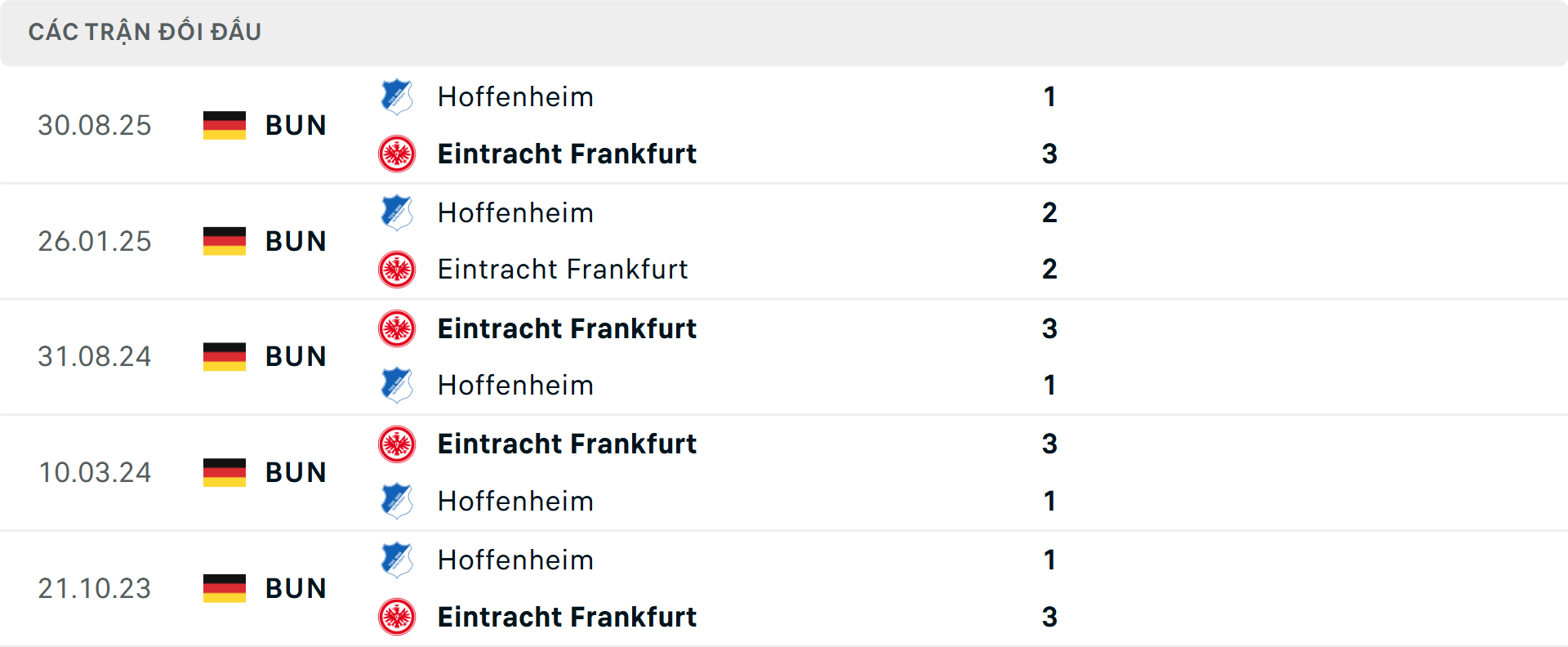
Task: Select the German flag in the 26.01.25 row
Action: click(x=224, y=240)
